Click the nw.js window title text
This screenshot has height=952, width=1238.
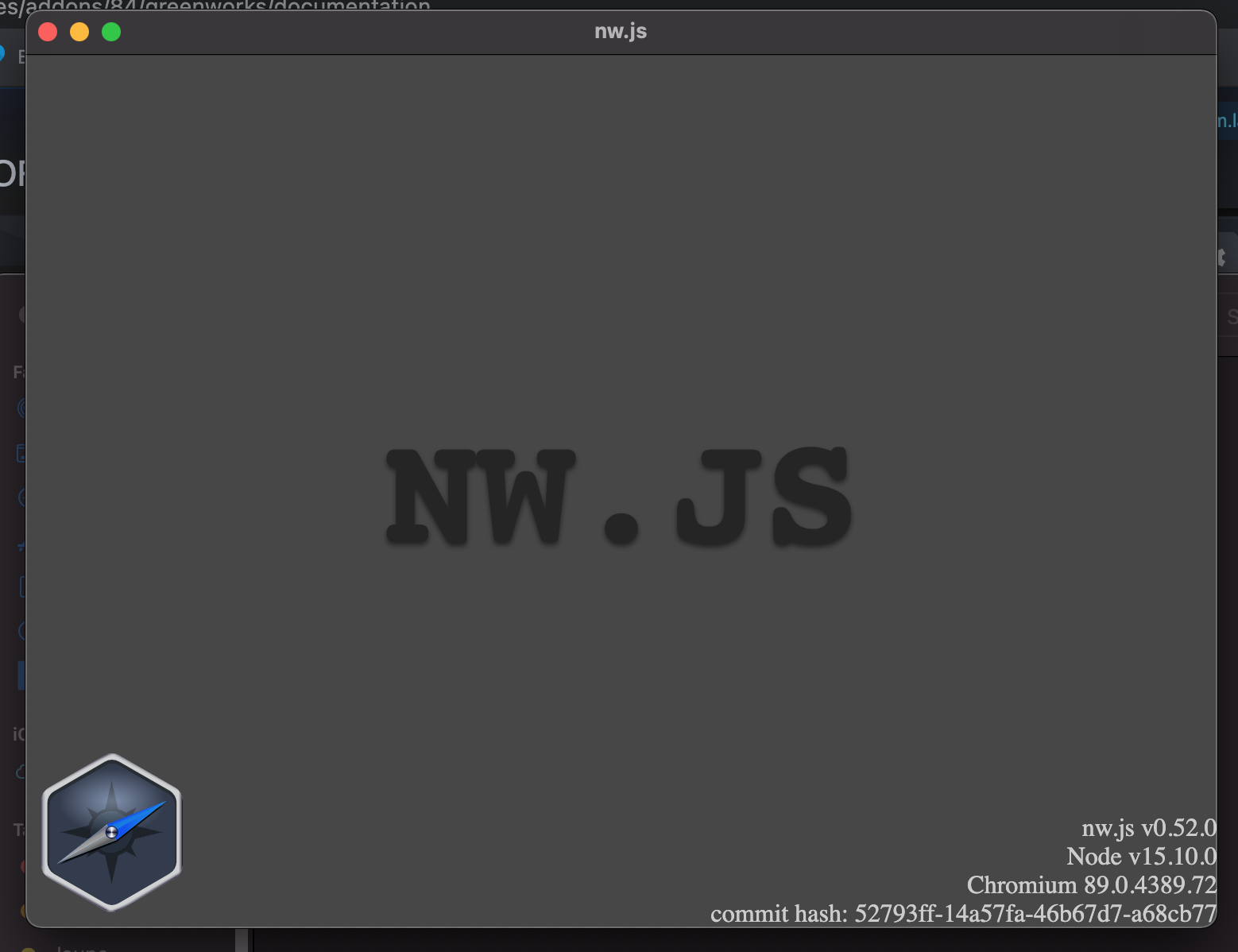pos(621,32)
